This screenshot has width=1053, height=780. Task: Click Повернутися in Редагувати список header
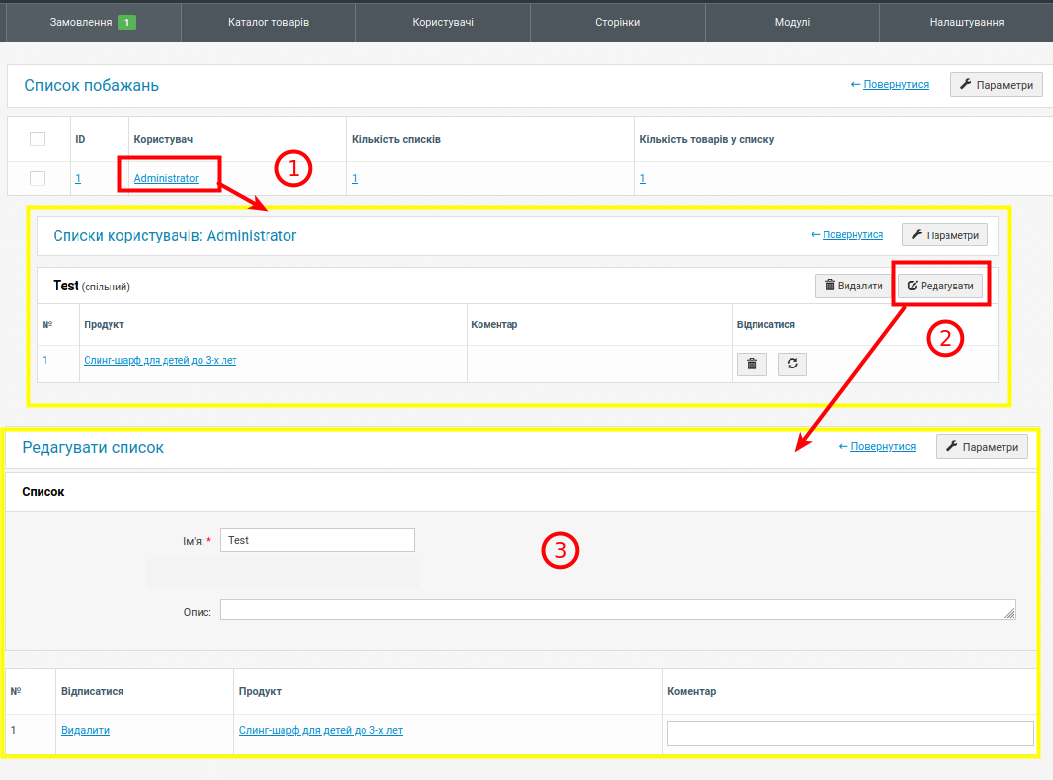883,446
